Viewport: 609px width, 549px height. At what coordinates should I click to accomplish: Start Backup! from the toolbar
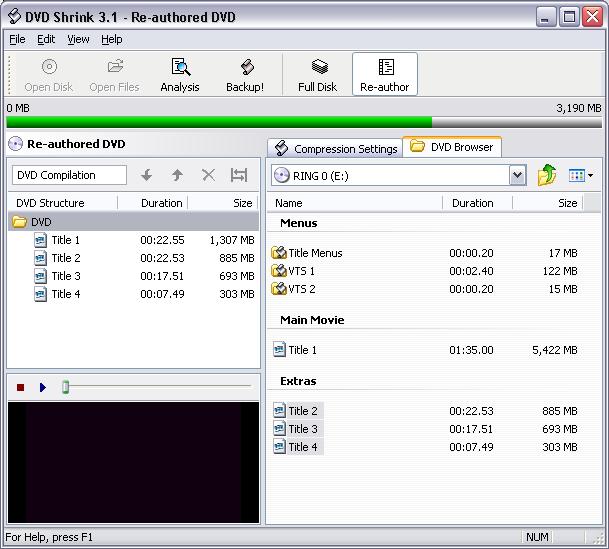point(245,75)
